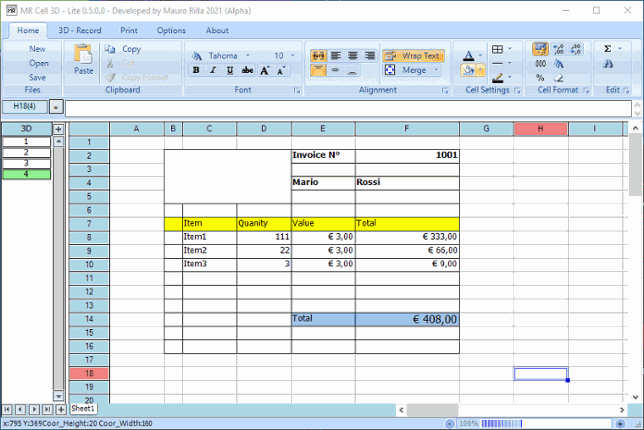Open the 3D - Record tab
This screenshot has width=644, height=430.
click(80, 30)
